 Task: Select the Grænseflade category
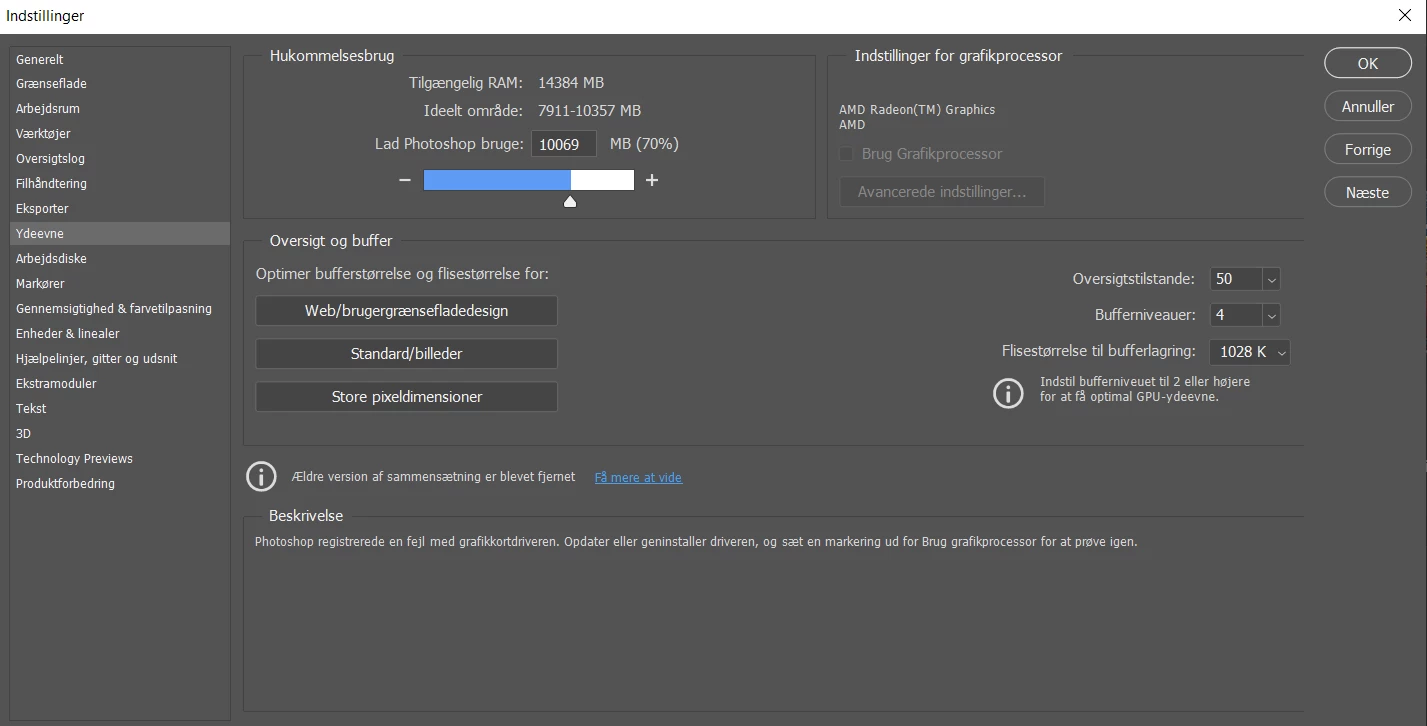point(120,84)
